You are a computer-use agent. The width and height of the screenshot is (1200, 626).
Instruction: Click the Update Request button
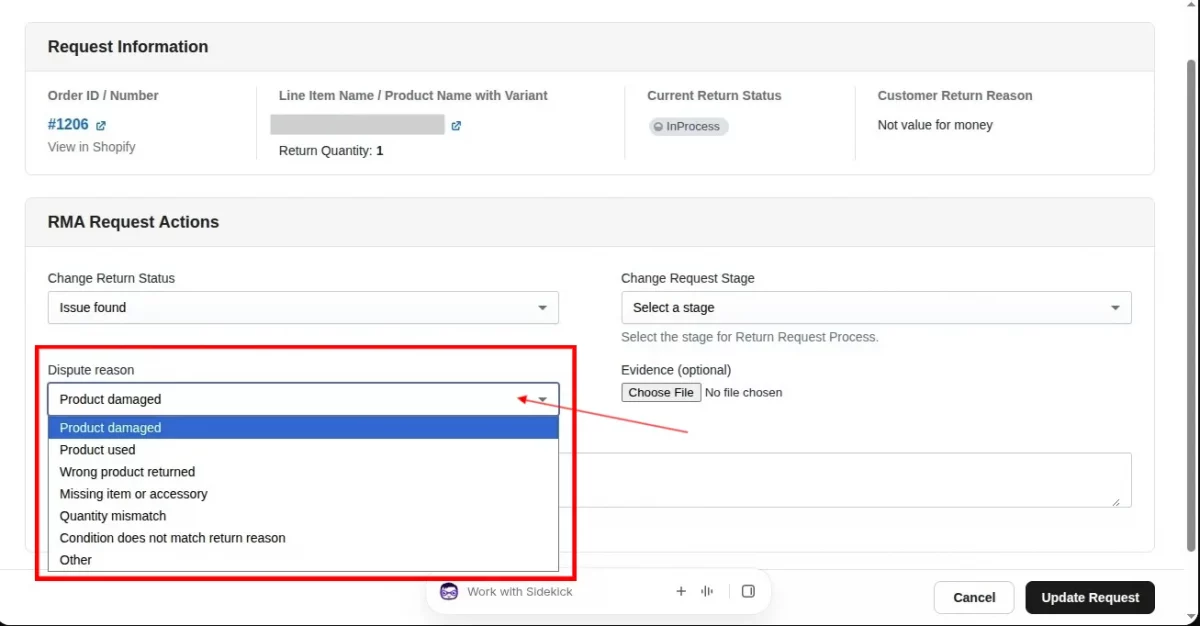pyautogui.click(x=1090, y=598)
